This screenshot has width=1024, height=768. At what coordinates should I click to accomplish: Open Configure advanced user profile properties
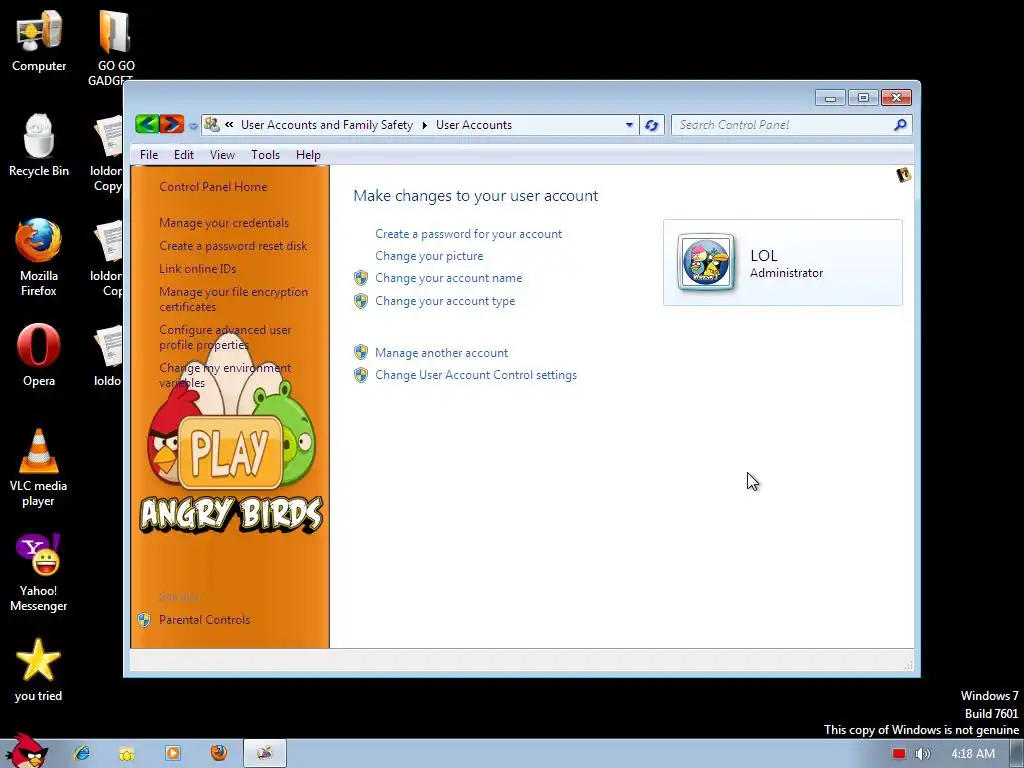point(225,337)
